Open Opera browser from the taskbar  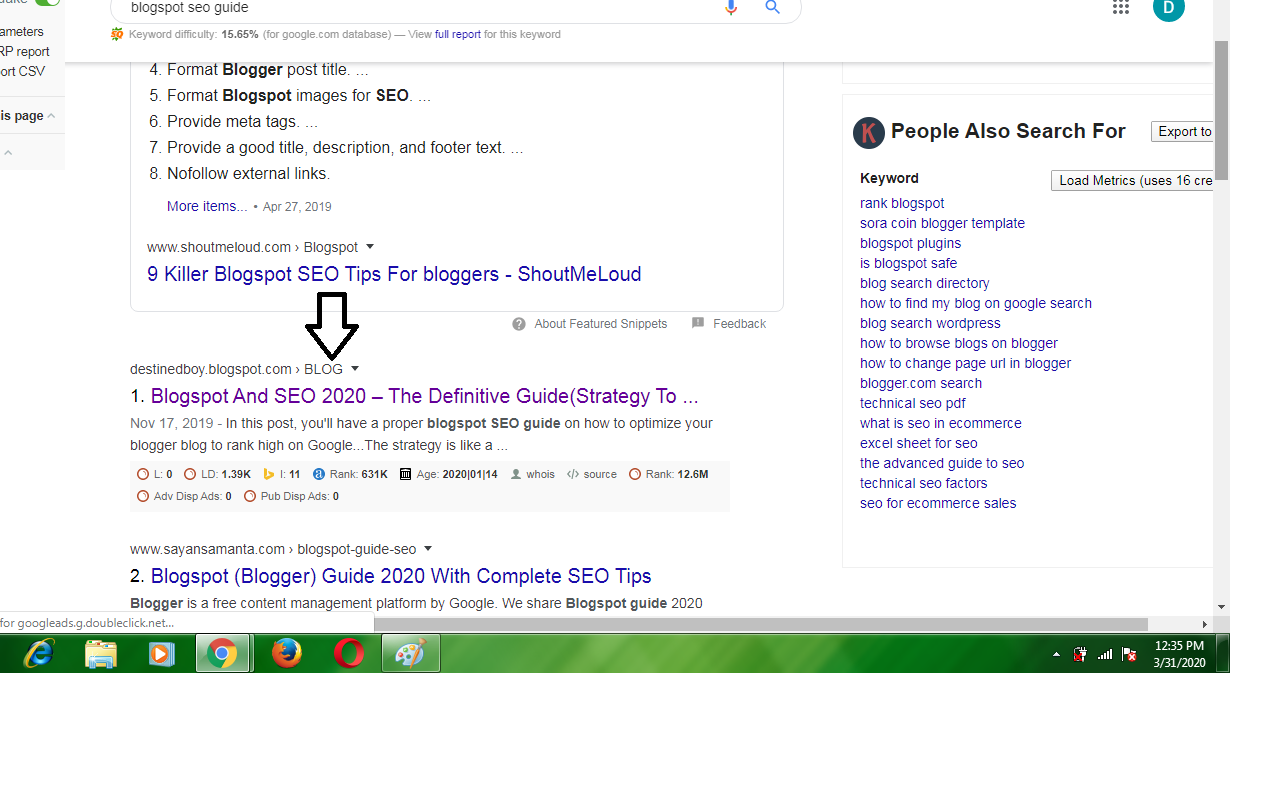[x=348, y=654]
